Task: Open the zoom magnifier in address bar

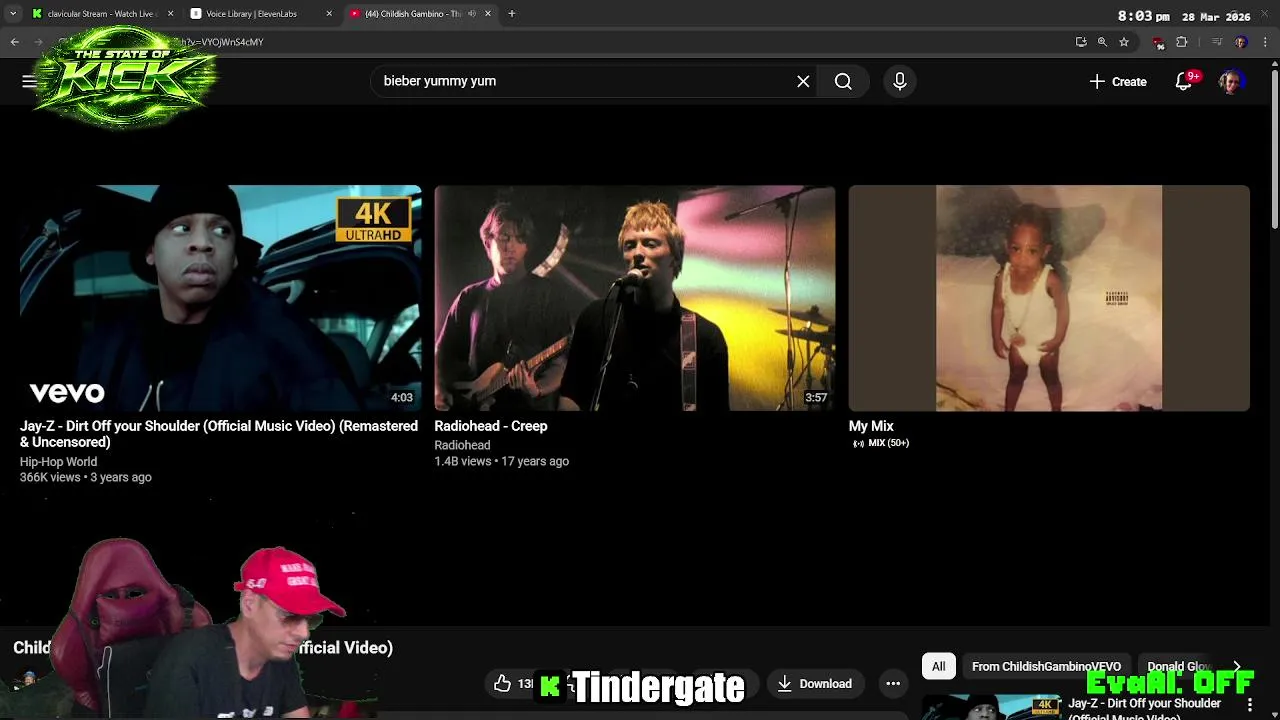Action: pyautogui.click(x=1102, y=42)
